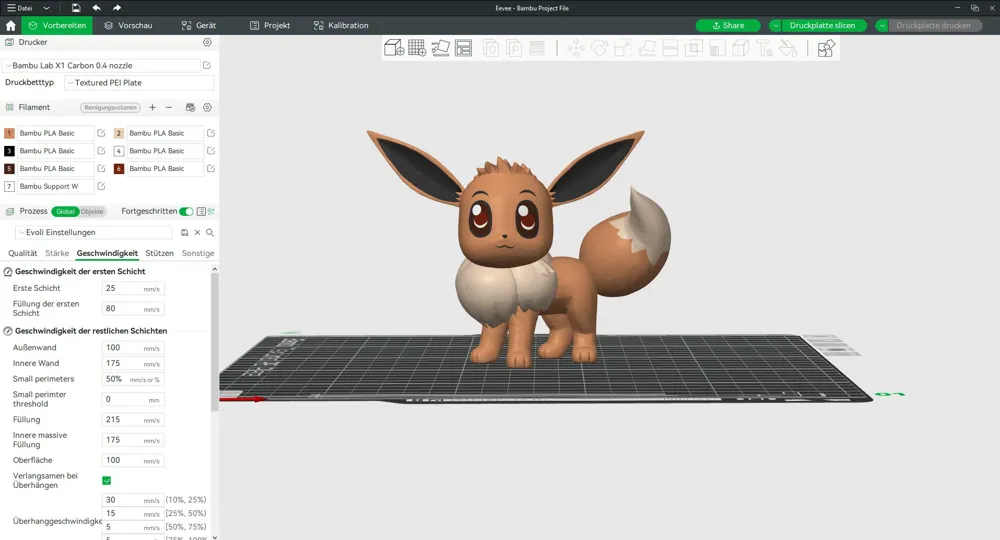Image resolution: width=1000 pixels, height=540 pixels.
Task: Open printer settings gear icon
Action: pos(207,42)
